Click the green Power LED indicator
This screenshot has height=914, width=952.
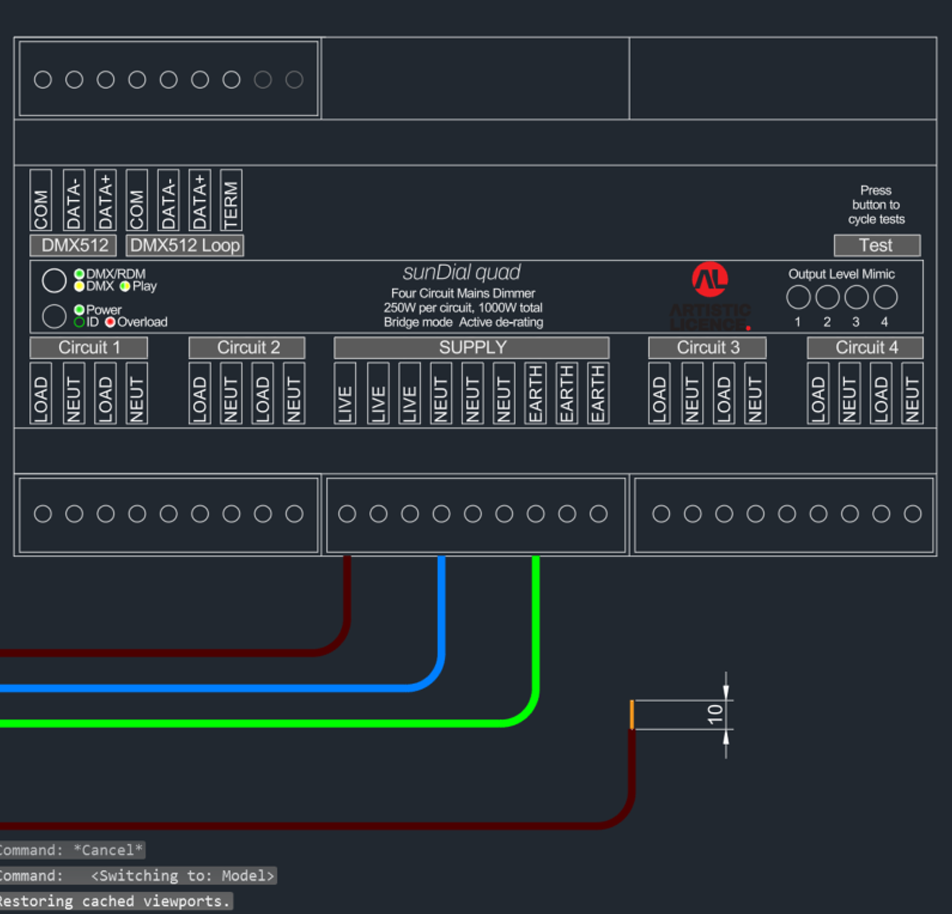coord(79,310)
